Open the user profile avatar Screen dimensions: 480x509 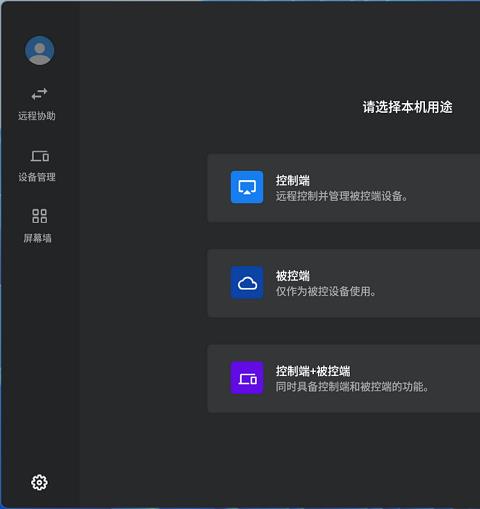pos(40,50)
